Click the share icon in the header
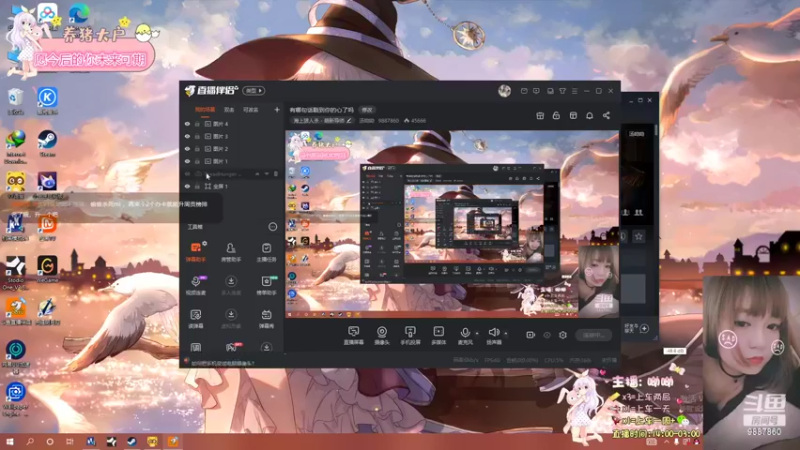 pyautogui.click(x=606, y=116)
